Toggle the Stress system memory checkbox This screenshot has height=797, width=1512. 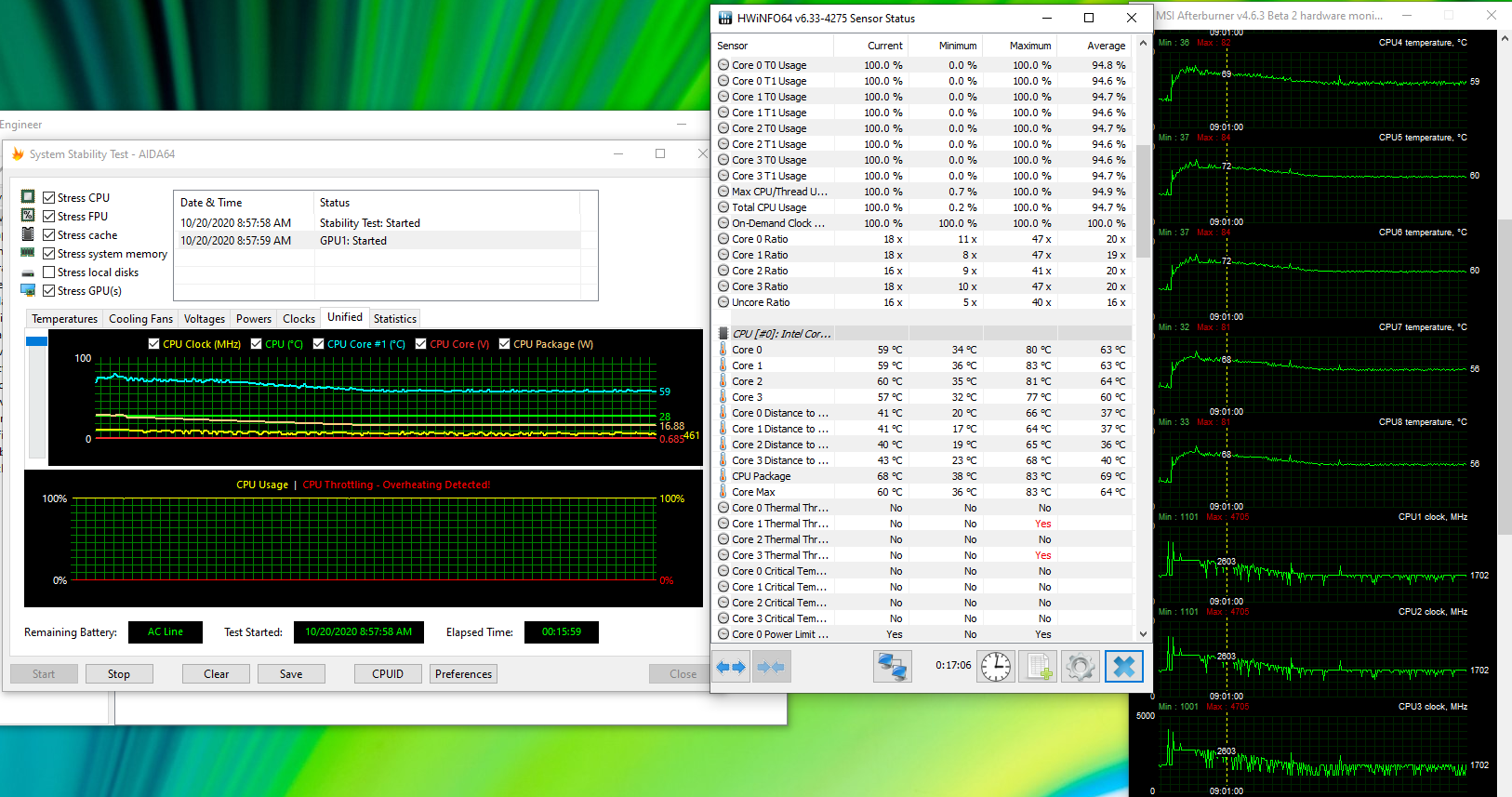point(49,253)
